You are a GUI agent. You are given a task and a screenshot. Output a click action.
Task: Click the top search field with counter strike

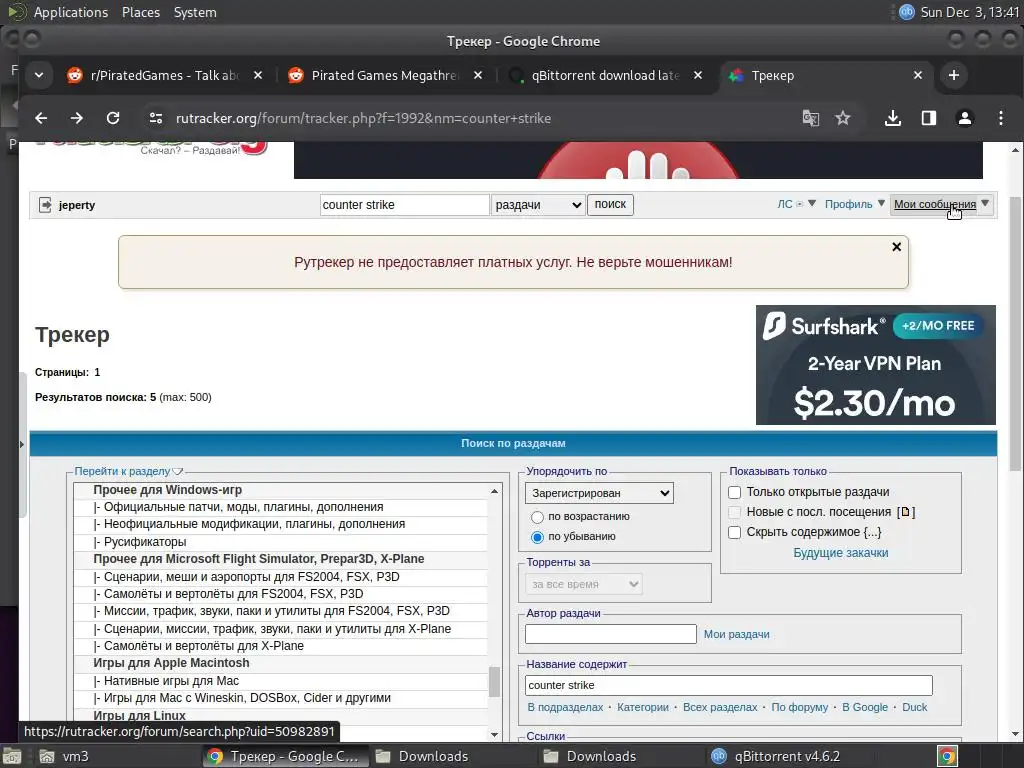[x=404, y=205]
